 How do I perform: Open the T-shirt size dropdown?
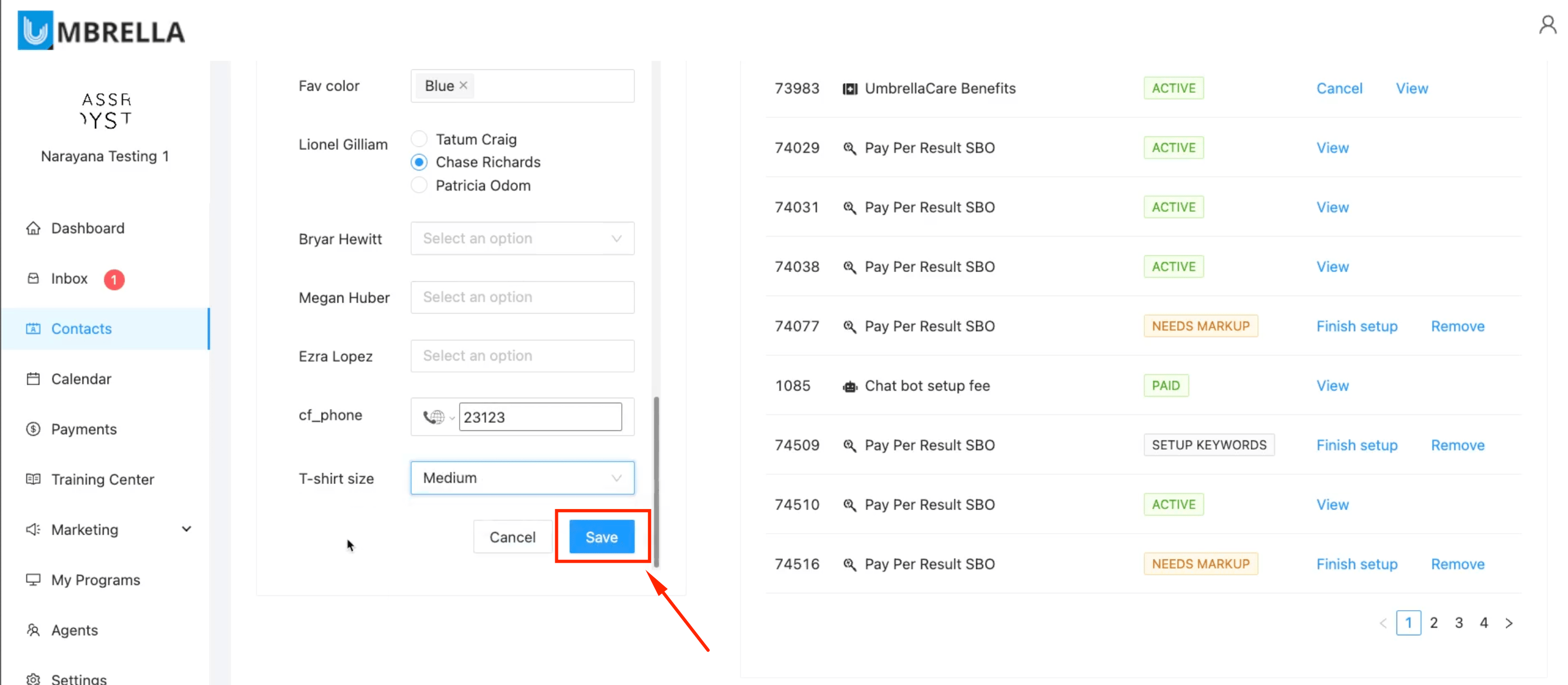click(x=522, y=478)
